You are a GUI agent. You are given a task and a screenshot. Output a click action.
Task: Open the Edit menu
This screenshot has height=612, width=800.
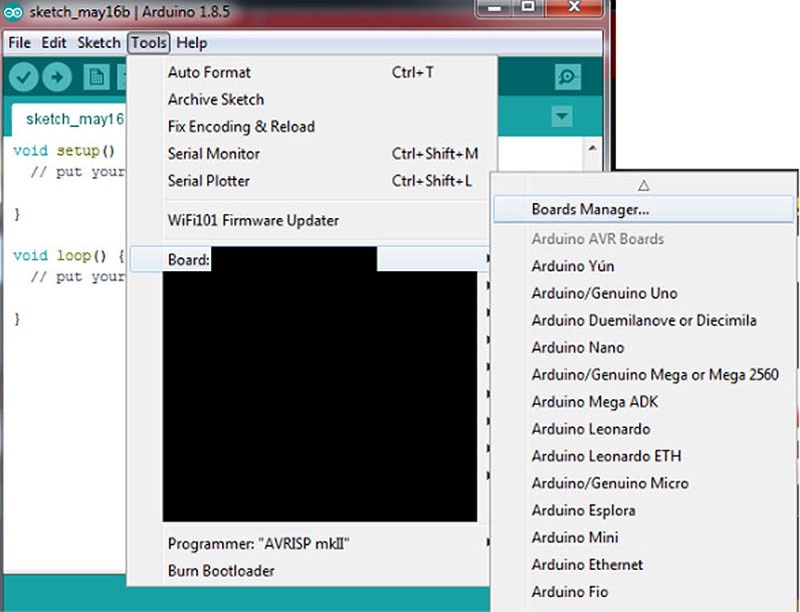click(x=54, y=43)
